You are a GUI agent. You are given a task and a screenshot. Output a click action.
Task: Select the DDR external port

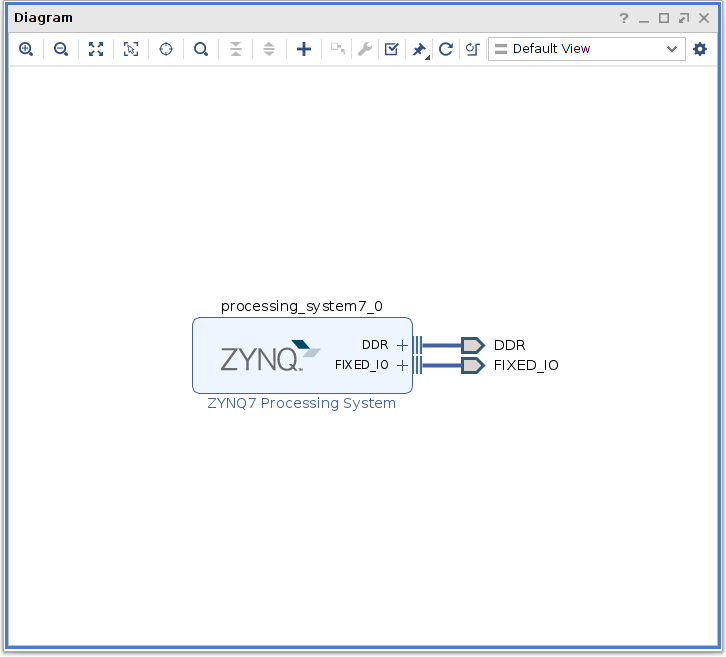pyautogui.click(x=473, y=345)
